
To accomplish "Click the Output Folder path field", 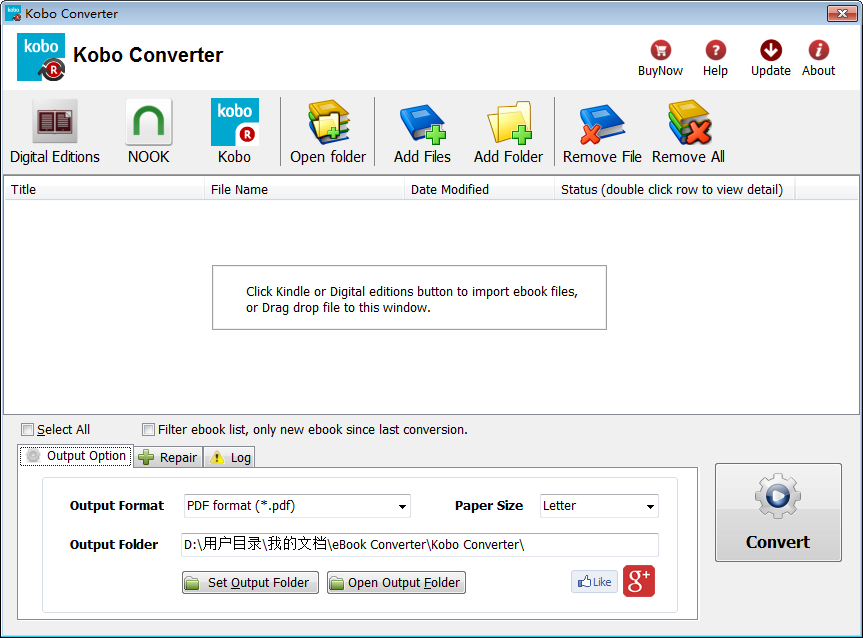I will [x=420, y=544].
